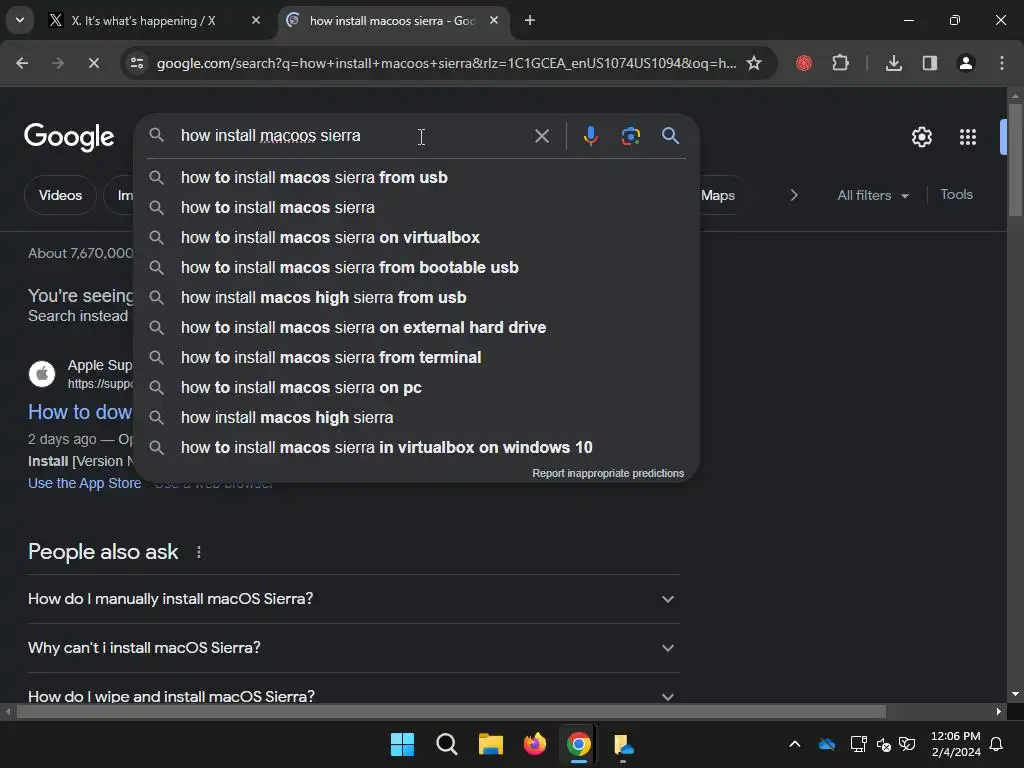This screenshot has height=768, width=1024.
Task: Open Chrome downloads icon
Action: pos(893,63)
